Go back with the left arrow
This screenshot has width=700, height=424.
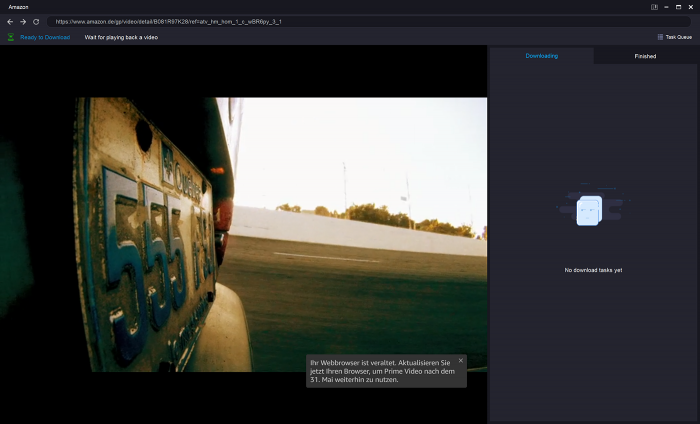click(10, 21)
